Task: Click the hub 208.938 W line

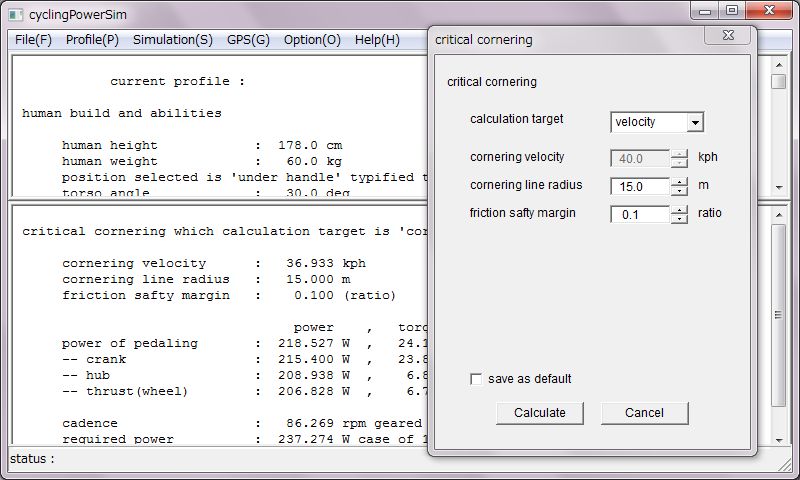Action: [x=244, y=375]
